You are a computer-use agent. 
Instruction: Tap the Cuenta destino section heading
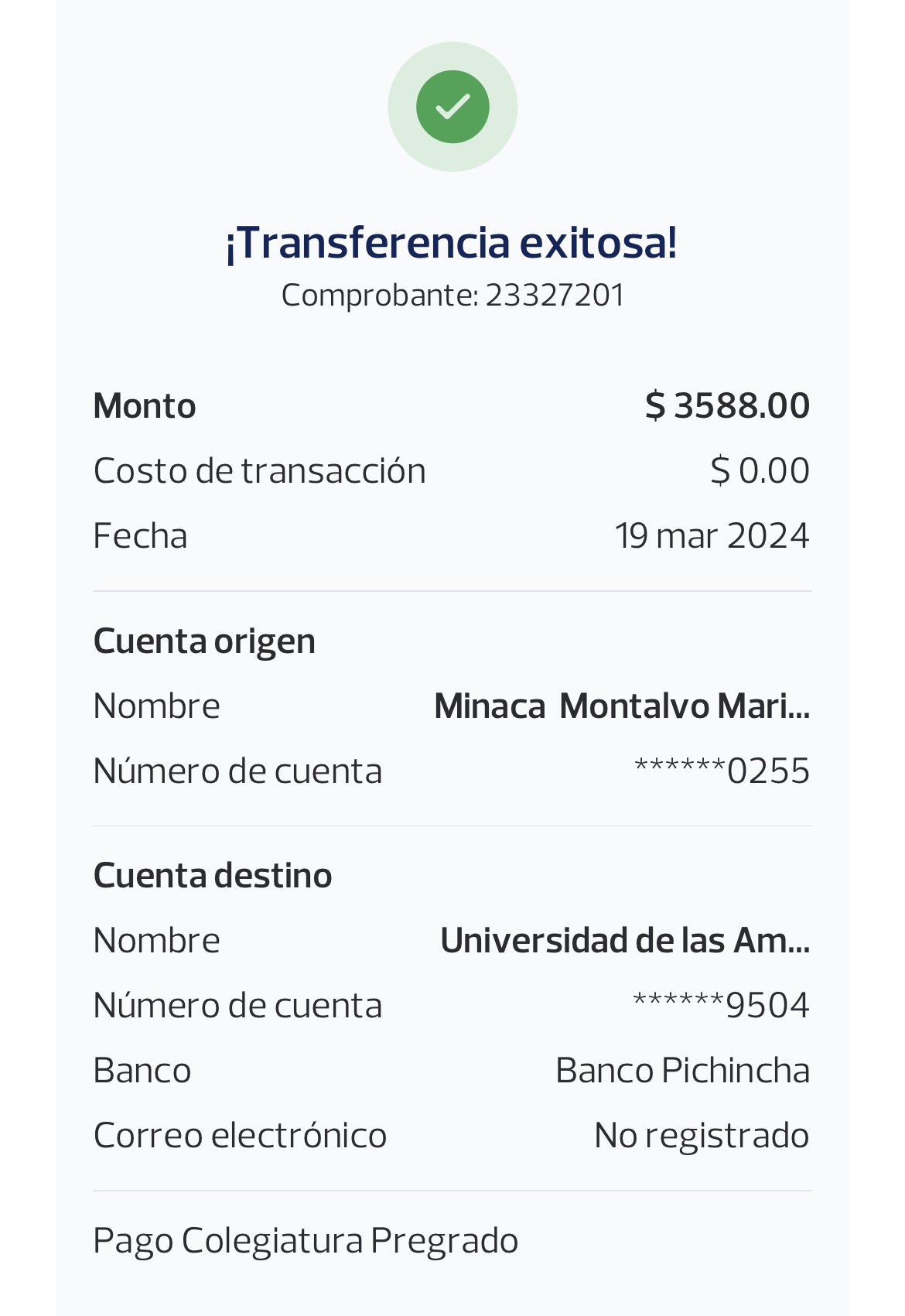coord(213,876)
